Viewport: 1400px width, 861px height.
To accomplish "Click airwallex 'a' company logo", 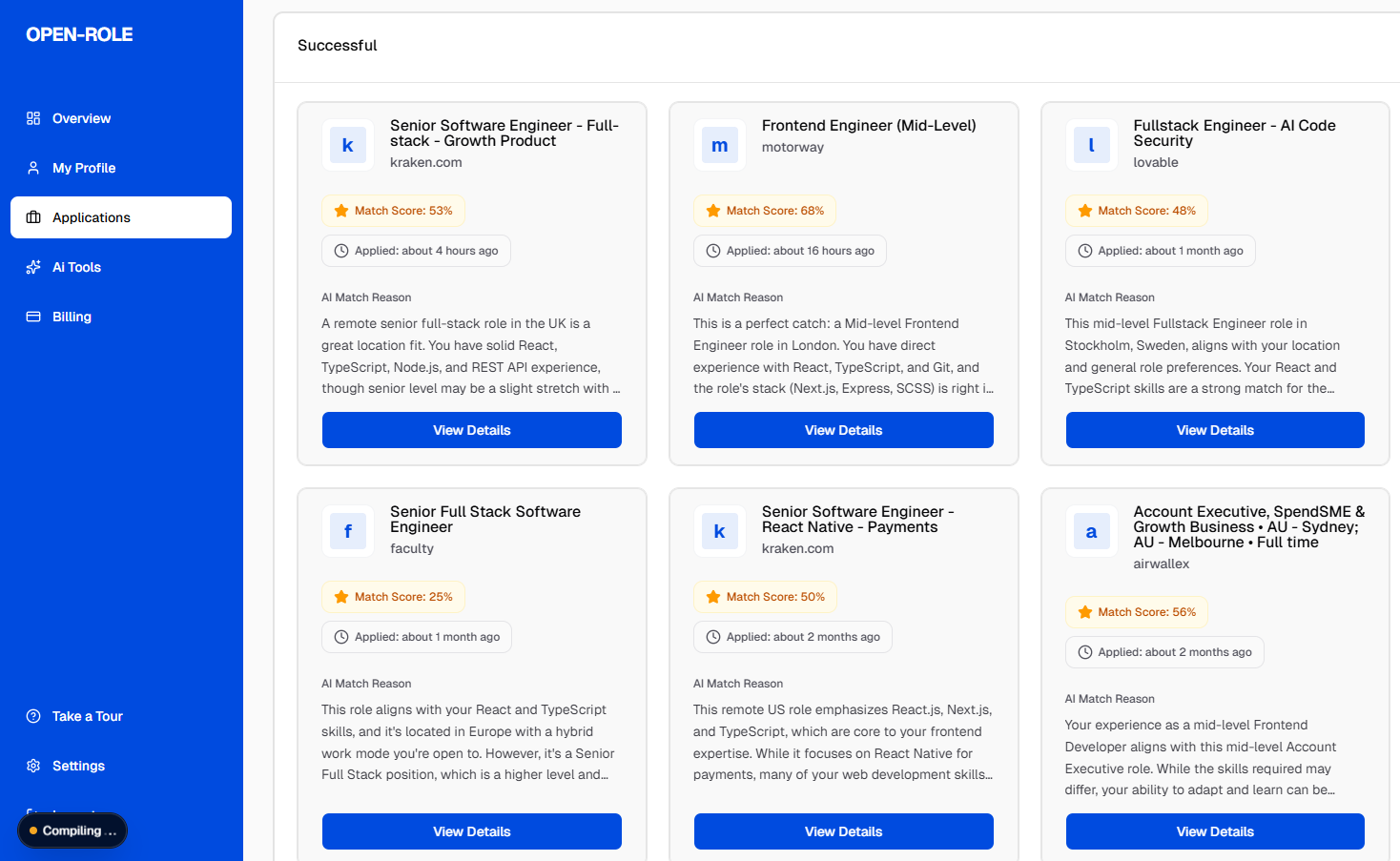I will tap(1091, 531).
